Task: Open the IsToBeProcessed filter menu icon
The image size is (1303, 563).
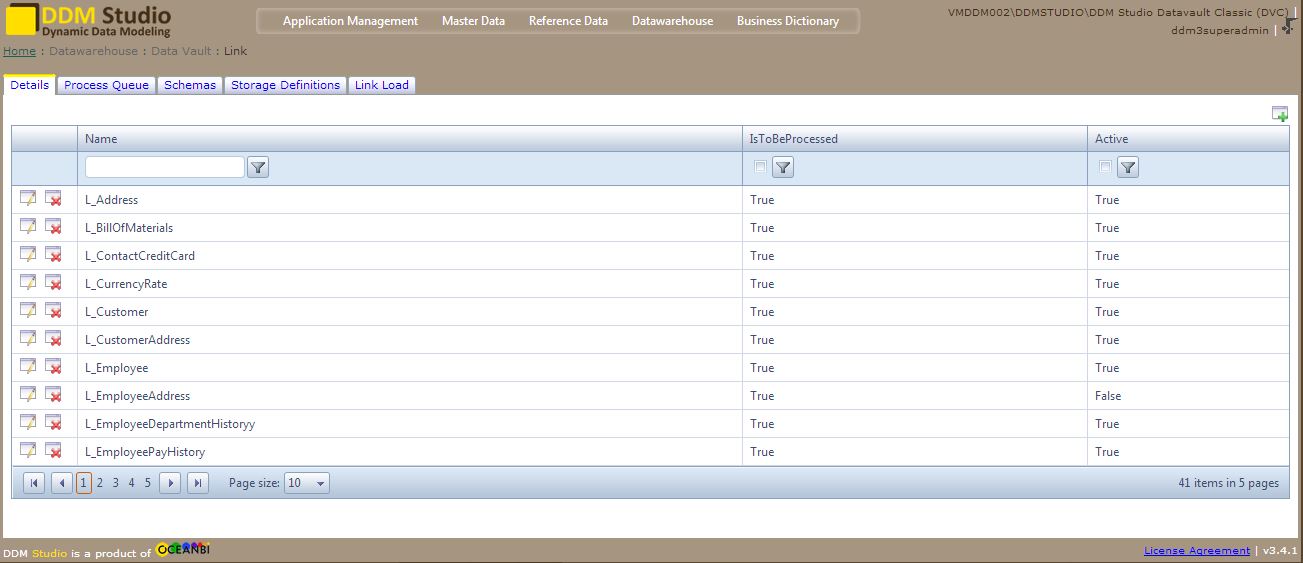Action: (783, 168)
